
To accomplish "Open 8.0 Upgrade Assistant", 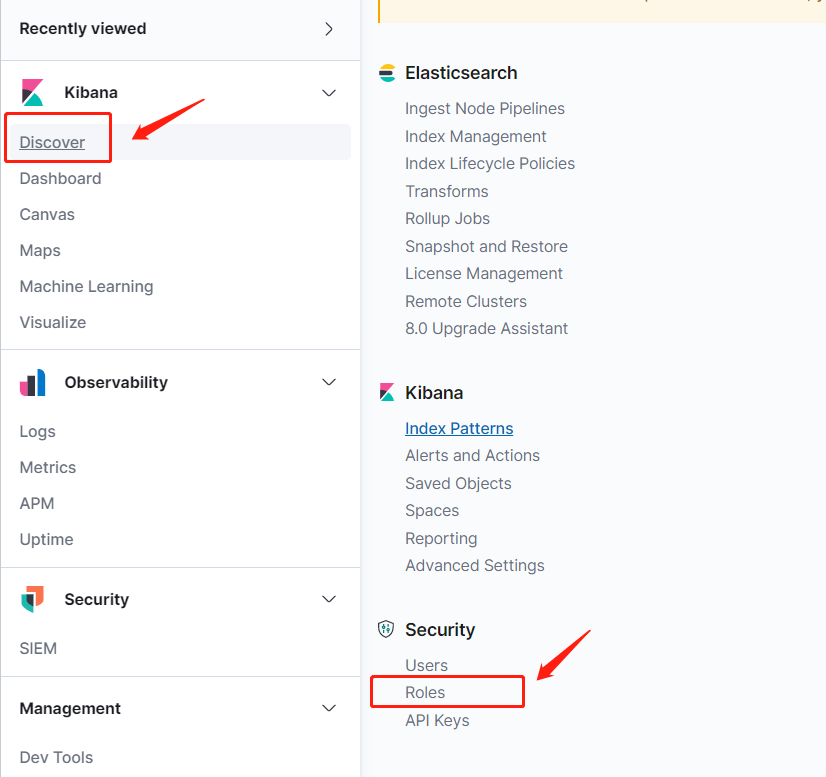I will coord(486,329).
